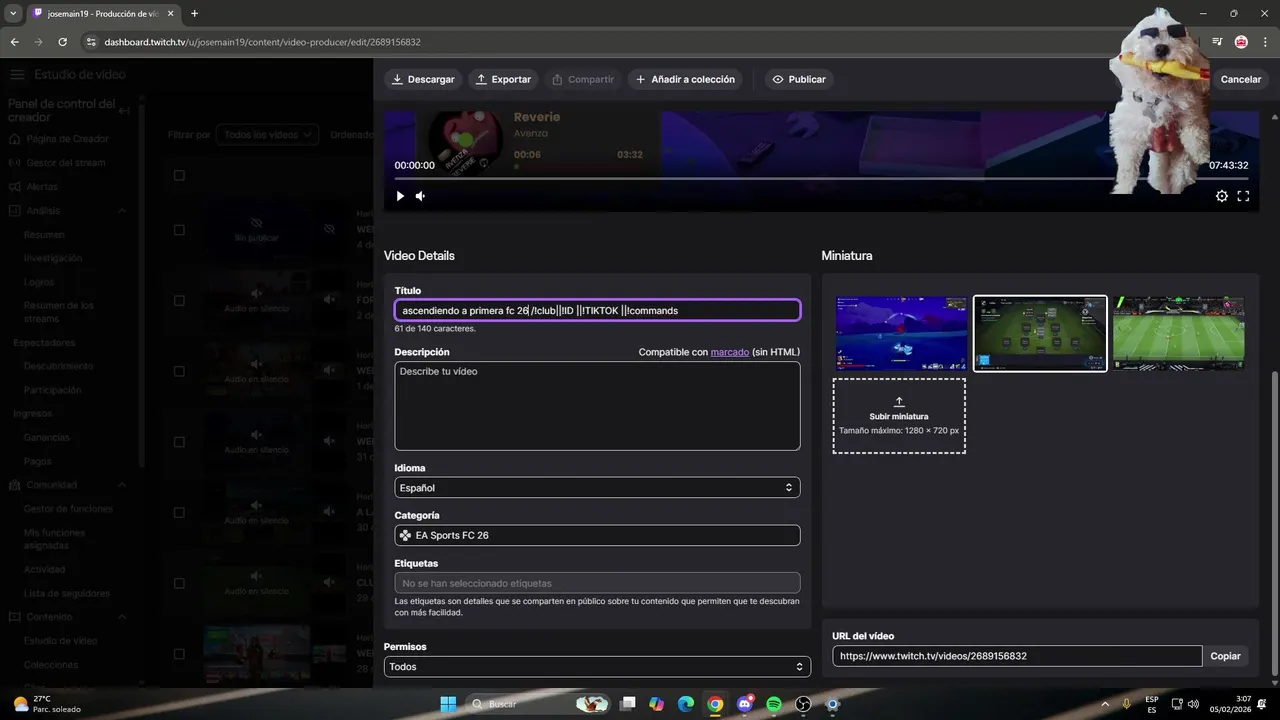This screenshot has height=720, width=1280.
Task: Click the video progress bar
Action: [820, 179]
